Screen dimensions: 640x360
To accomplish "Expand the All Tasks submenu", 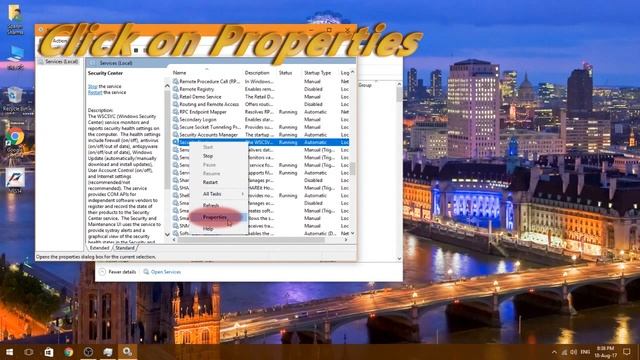I will [x=218, y=194].
